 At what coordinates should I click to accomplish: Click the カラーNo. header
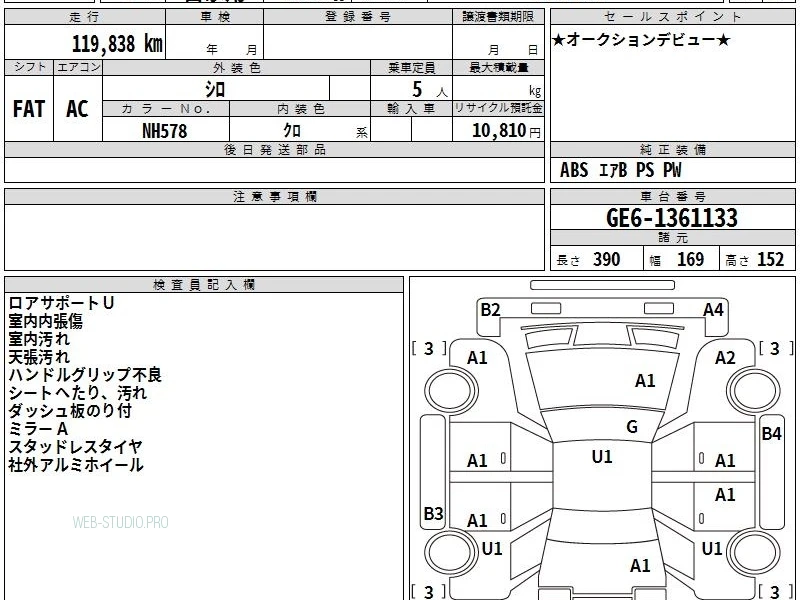(x=166, y=109)
